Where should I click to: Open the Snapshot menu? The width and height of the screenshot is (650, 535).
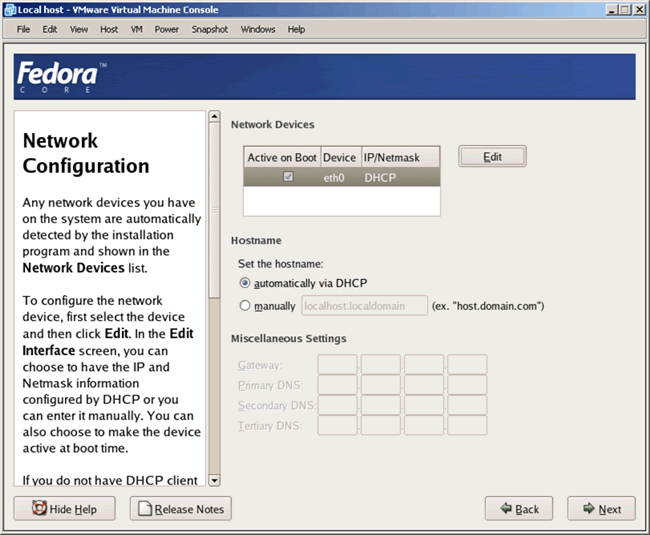[210, 29]
